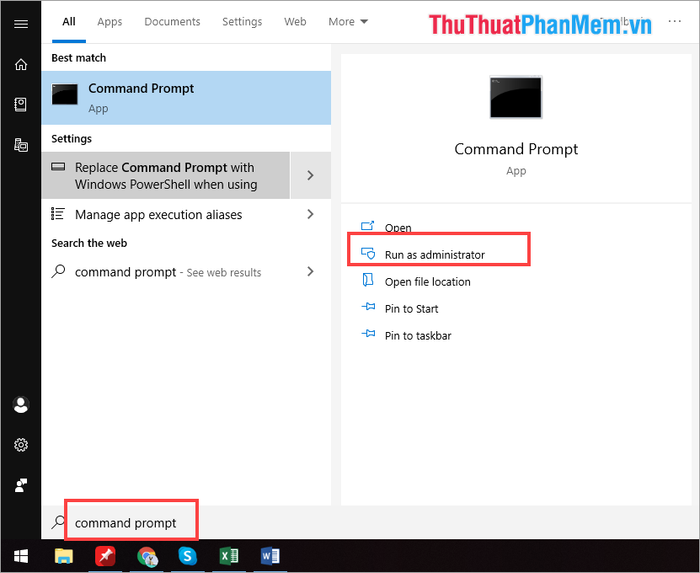Click the large Command Prompt preview icon

click(x=516, y=97)
